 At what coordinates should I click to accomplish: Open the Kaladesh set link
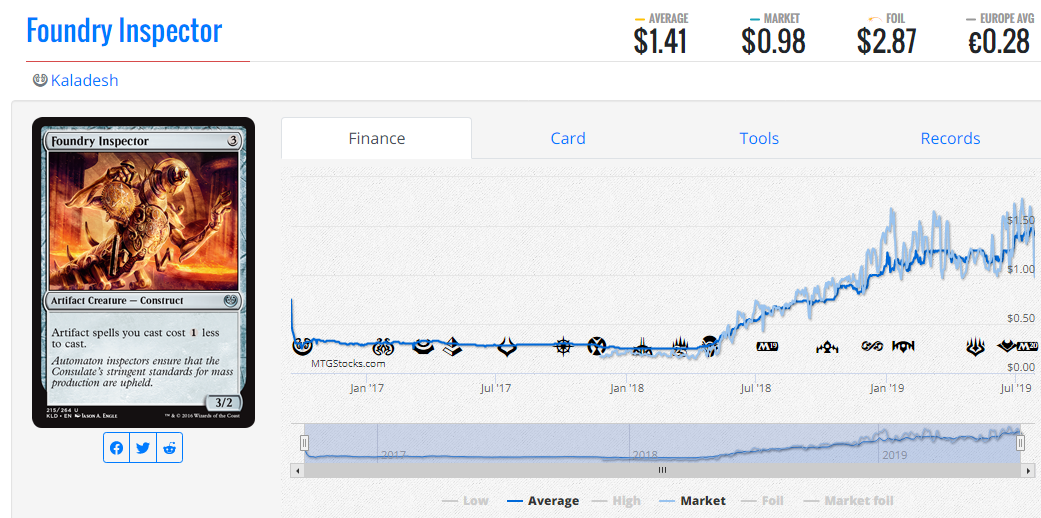pos(84,80)
